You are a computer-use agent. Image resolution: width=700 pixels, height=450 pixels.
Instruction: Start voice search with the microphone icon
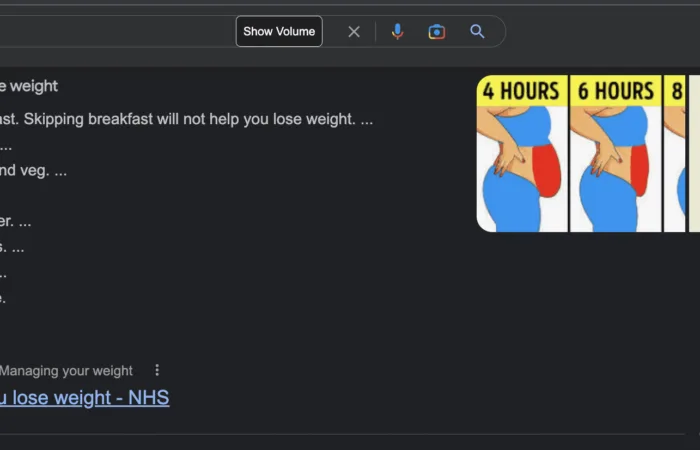tap(397, 32)
